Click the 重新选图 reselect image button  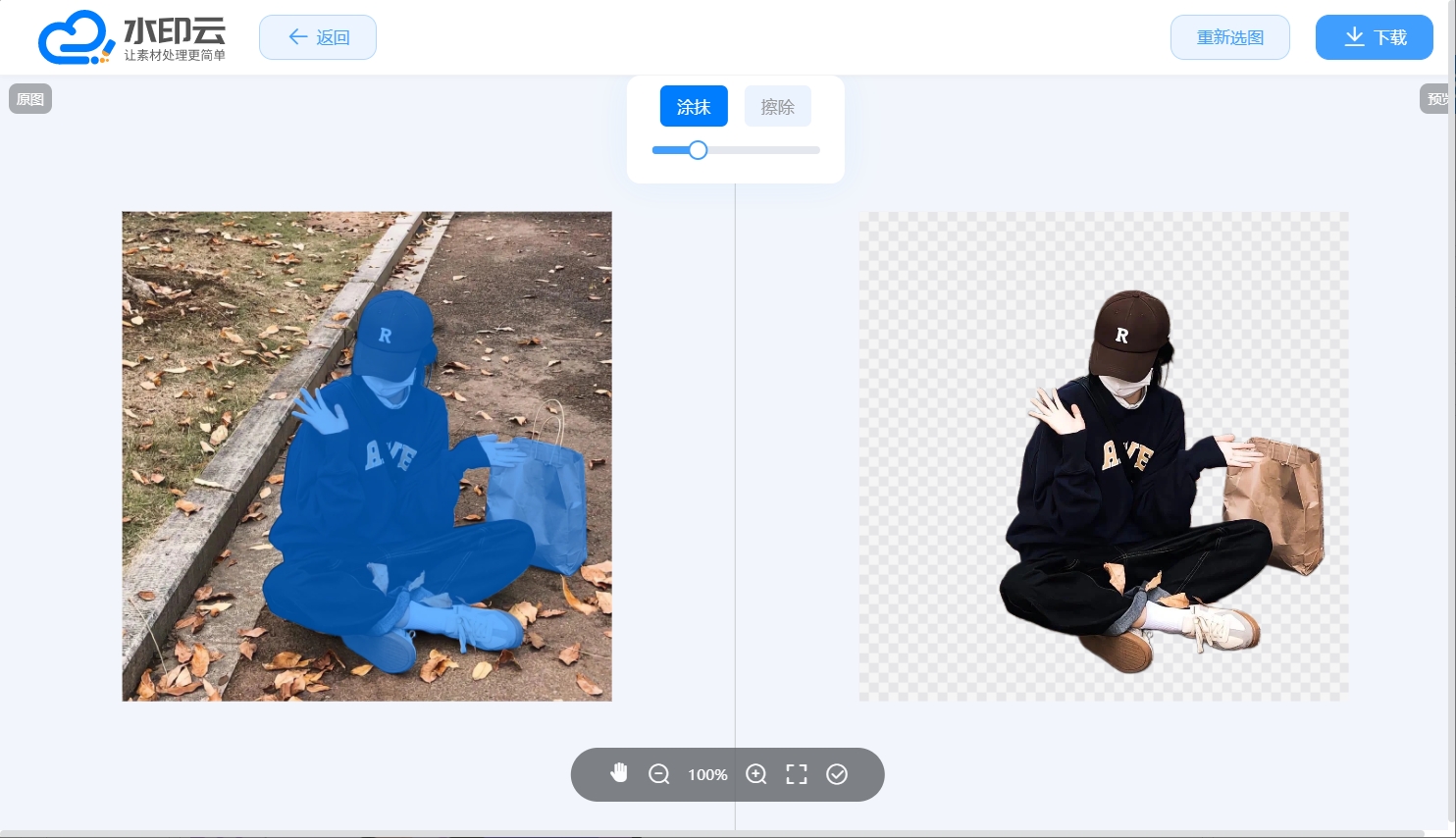tap(1229, 37)
